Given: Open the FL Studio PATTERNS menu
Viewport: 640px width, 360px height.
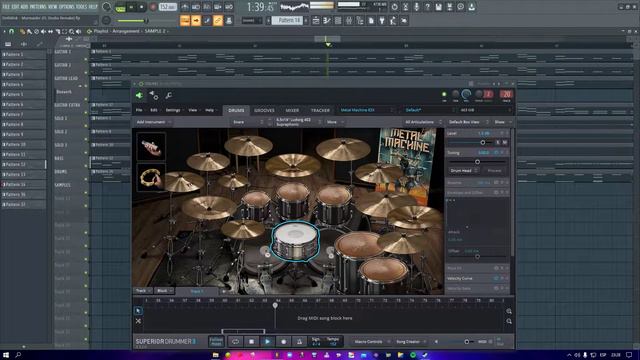Looking at the screenshot, I should click(x=38, y=7).
